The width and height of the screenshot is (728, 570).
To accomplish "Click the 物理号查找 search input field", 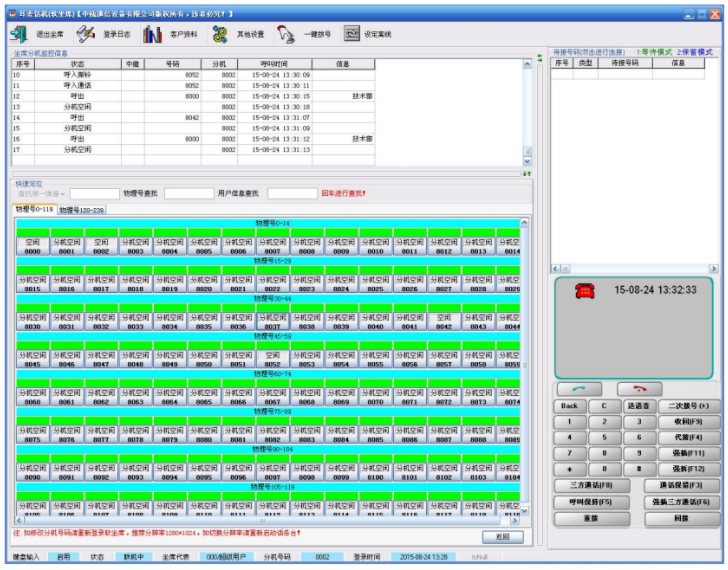I will 189,193.
